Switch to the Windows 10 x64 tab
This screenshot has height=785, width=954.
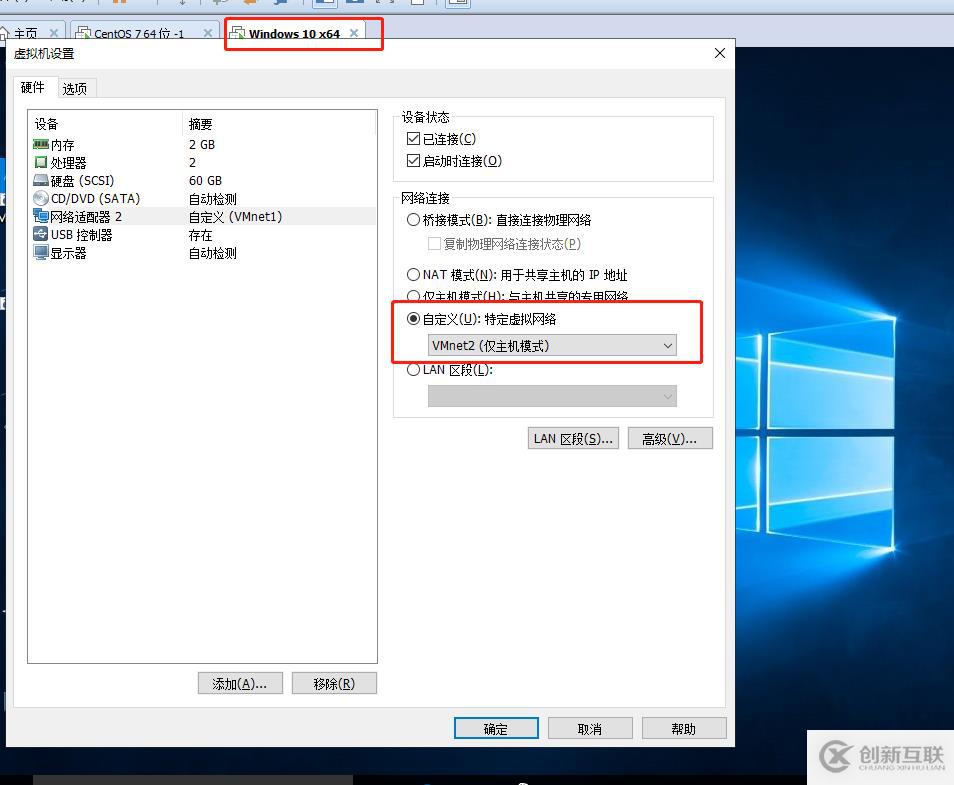(294, 33)
